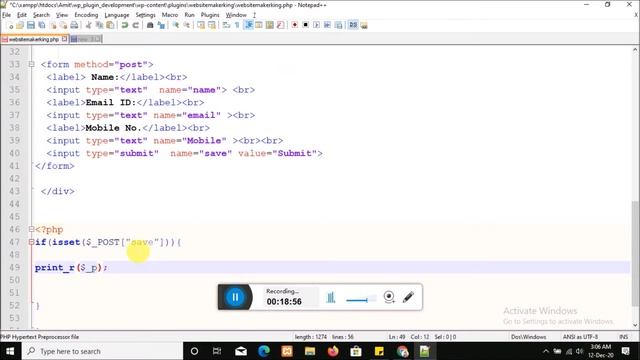Open the Plugins menu

(x=210, y=15)
